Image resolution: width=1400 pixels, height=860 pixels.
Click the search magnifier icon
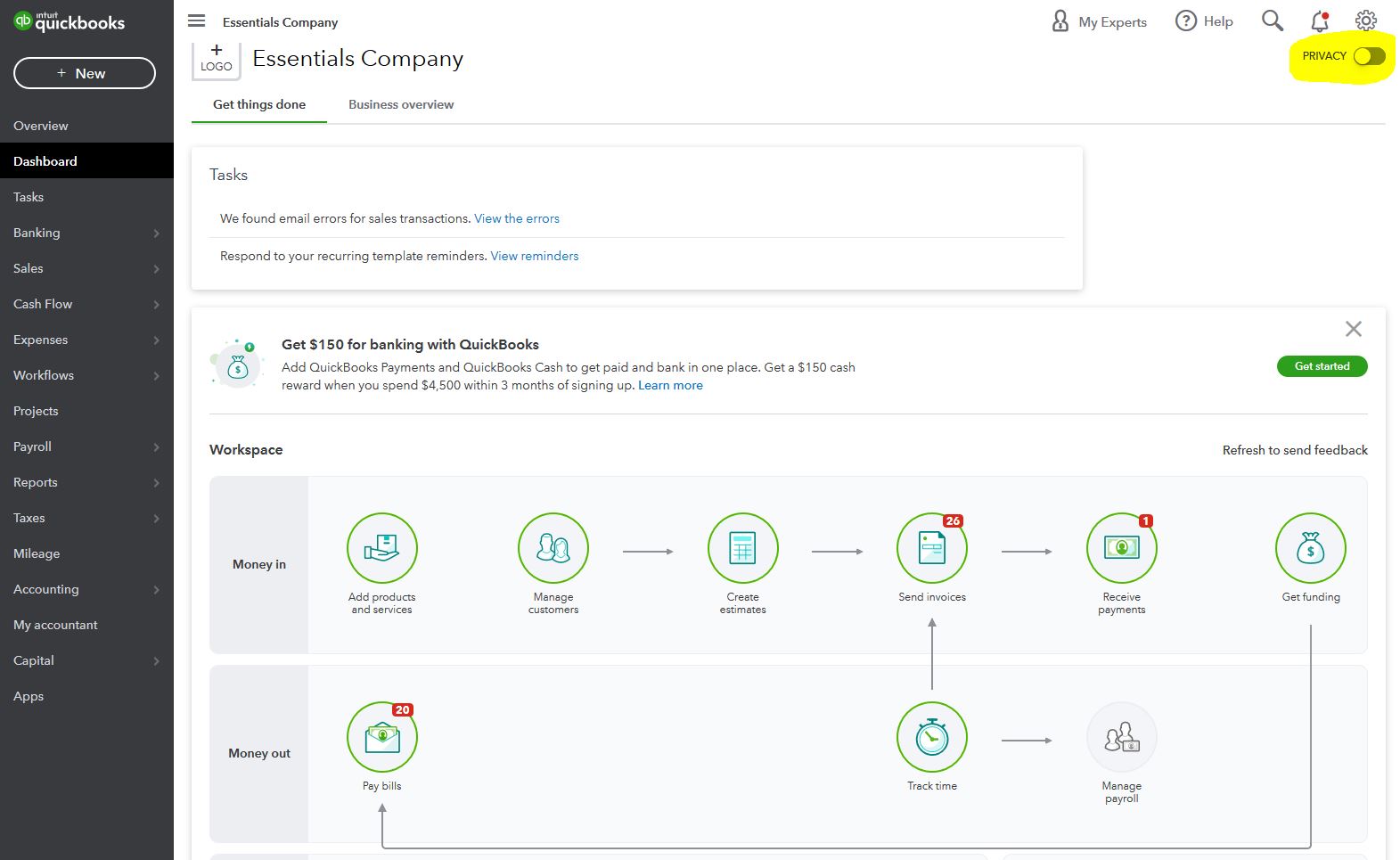[1272, 21]
